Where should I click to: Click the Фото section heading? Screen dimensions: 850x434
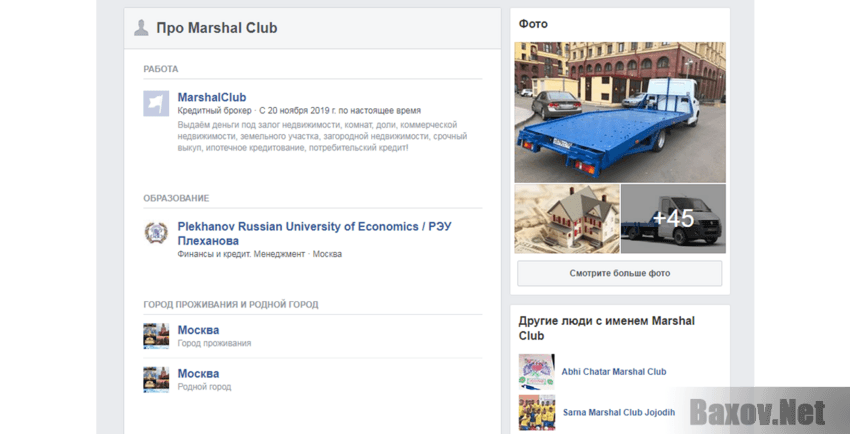pos(533,24)
